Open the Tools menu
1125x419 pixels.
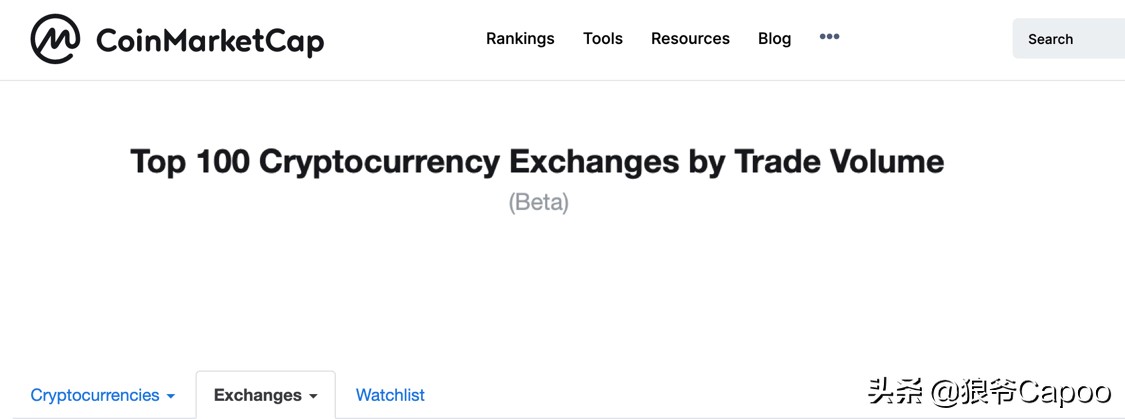click(x=603, y=39)
